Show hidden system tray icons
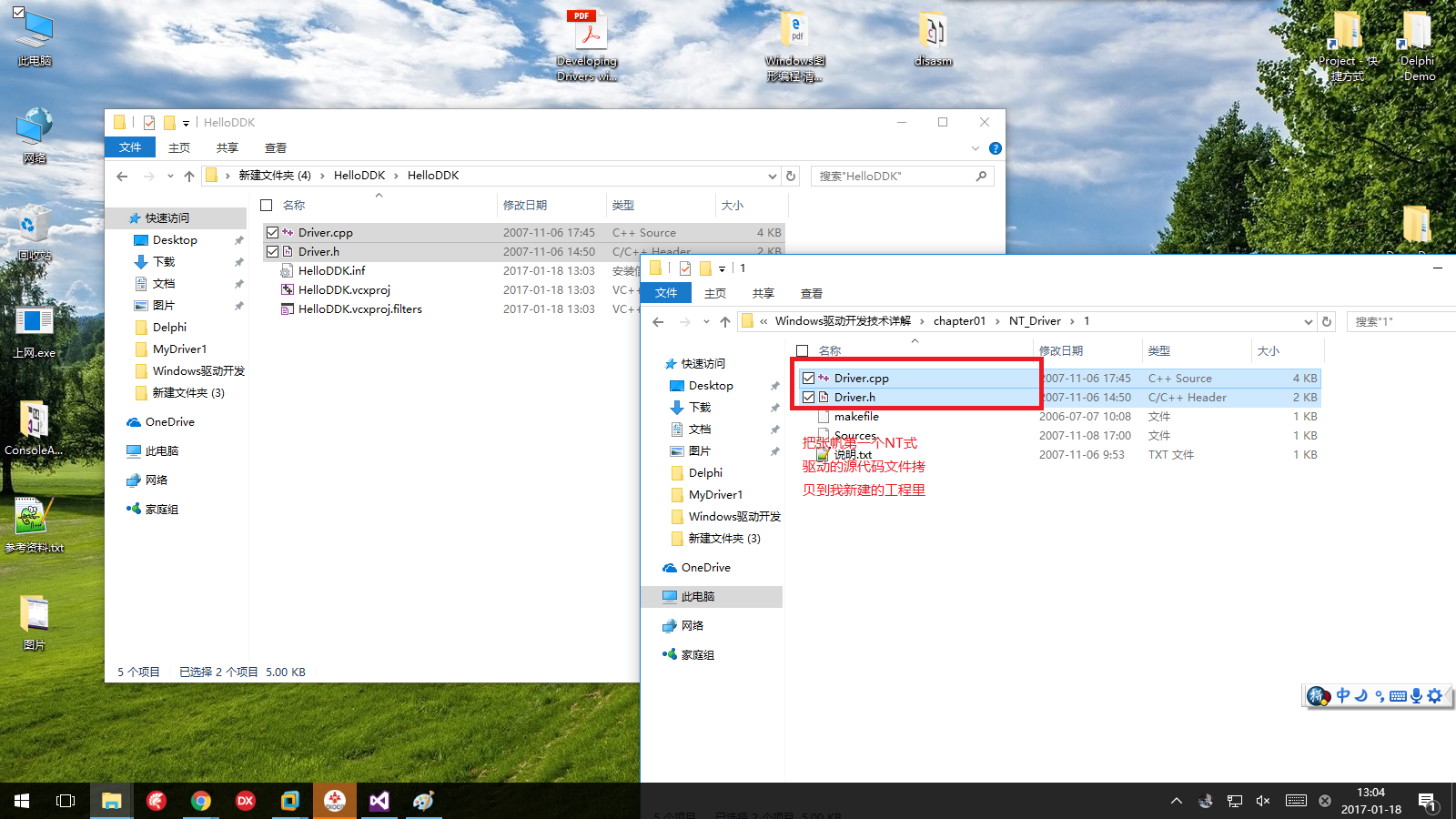 tap(1176, 801)
